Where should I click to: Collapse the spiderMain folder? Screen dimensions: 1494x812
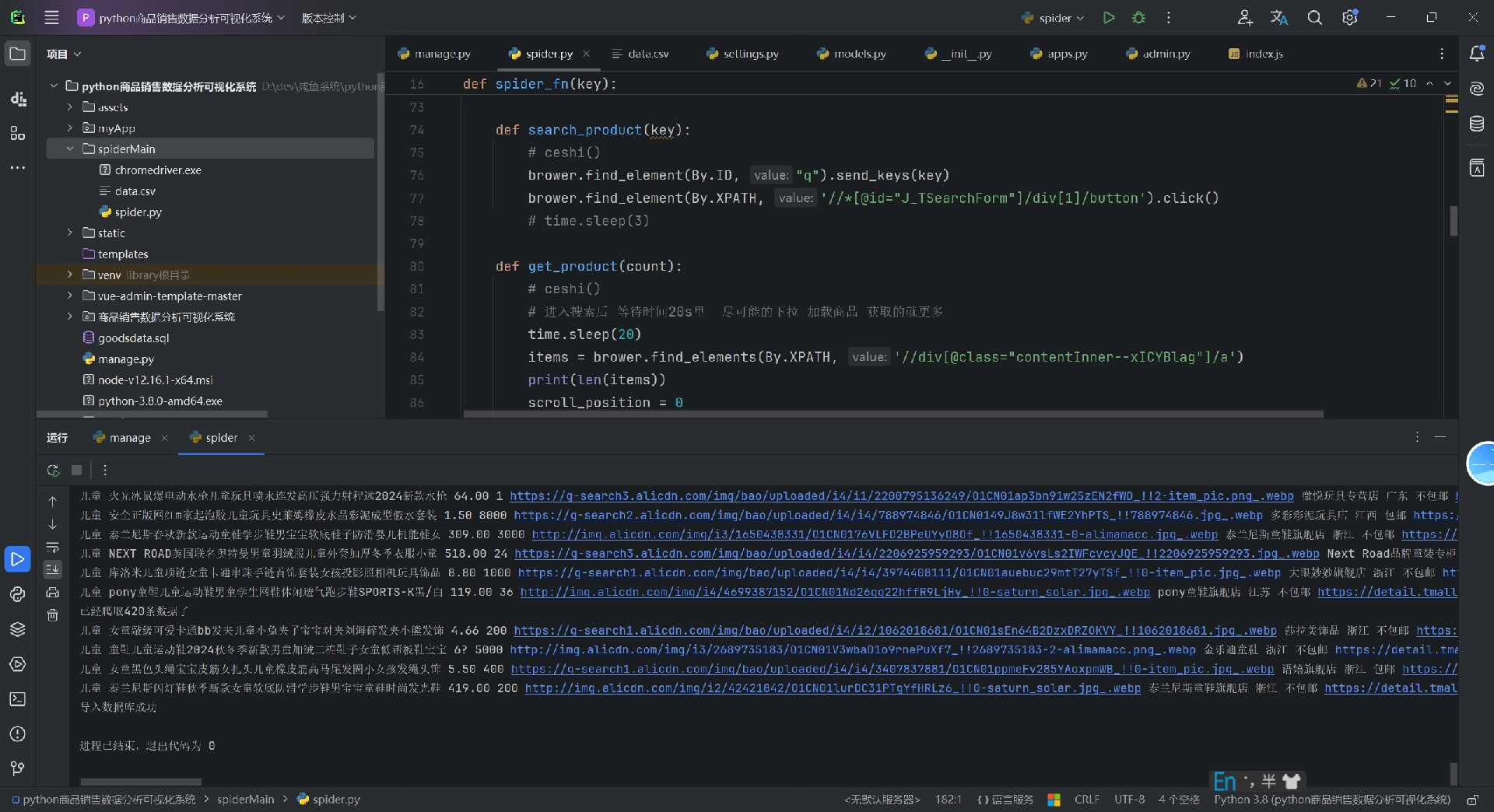(x=70, y=149)
